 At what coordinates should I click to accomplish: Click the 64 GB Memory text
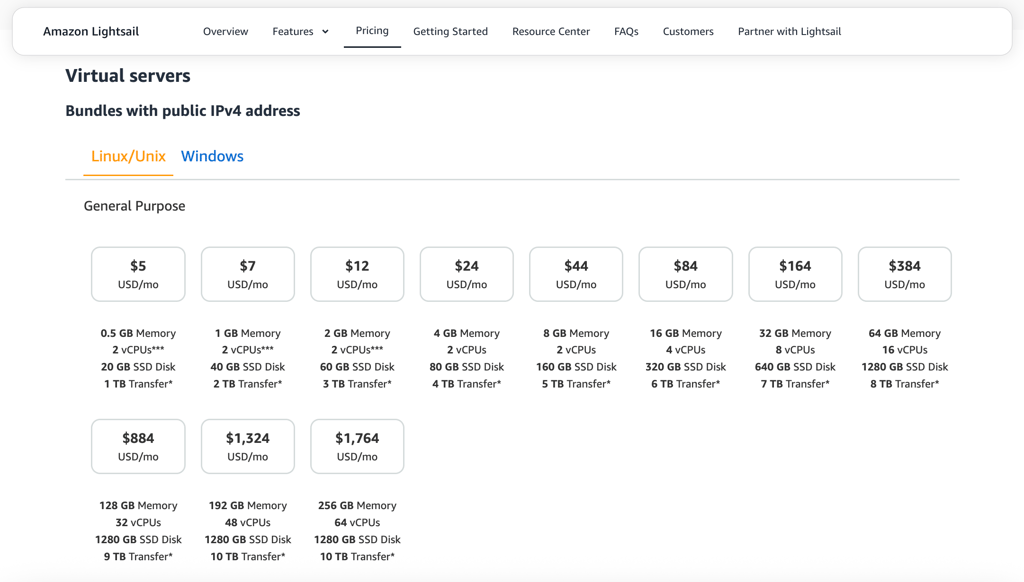(x=904, y=333)
